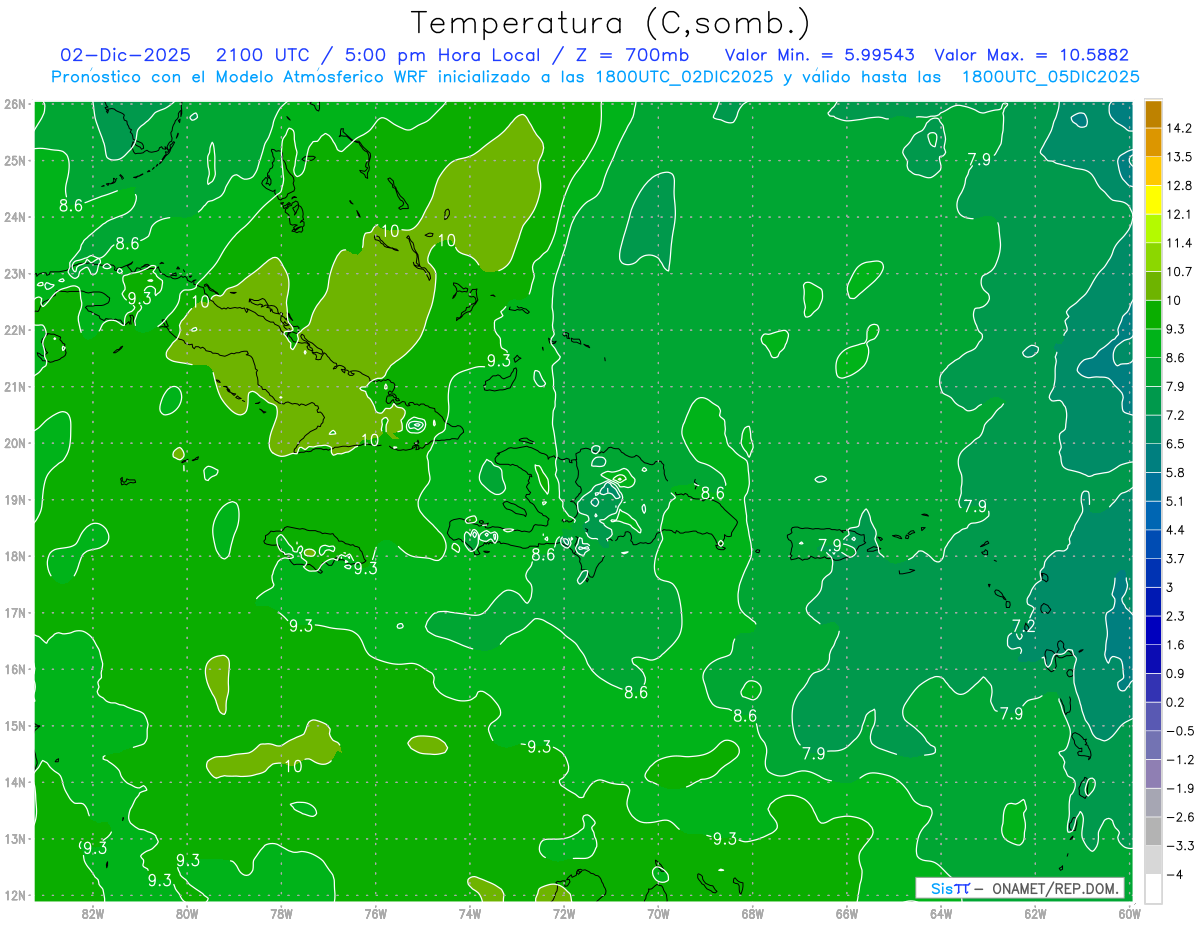
Task: Click the longitude axis label "78W"
Action: (281, 913)
